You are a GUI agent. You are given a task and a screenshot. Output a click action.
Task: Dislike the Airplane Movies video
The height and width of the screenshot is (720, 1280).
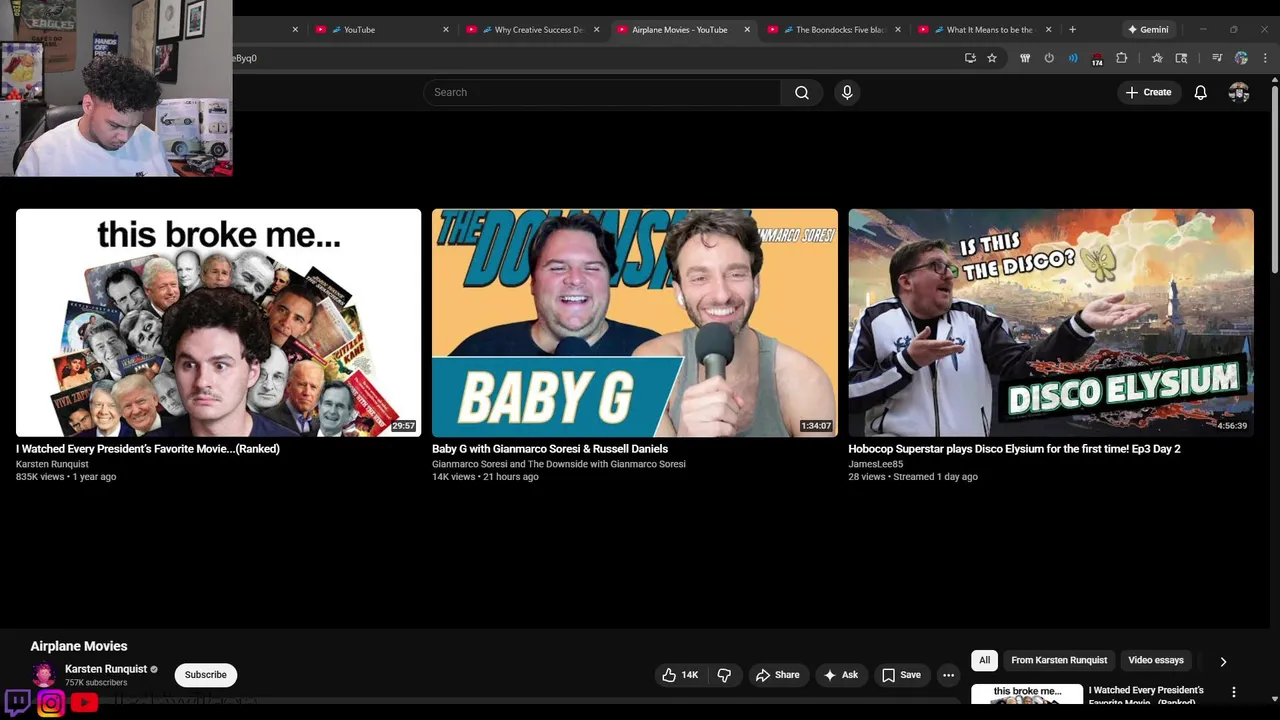click(x=724, y=675)
